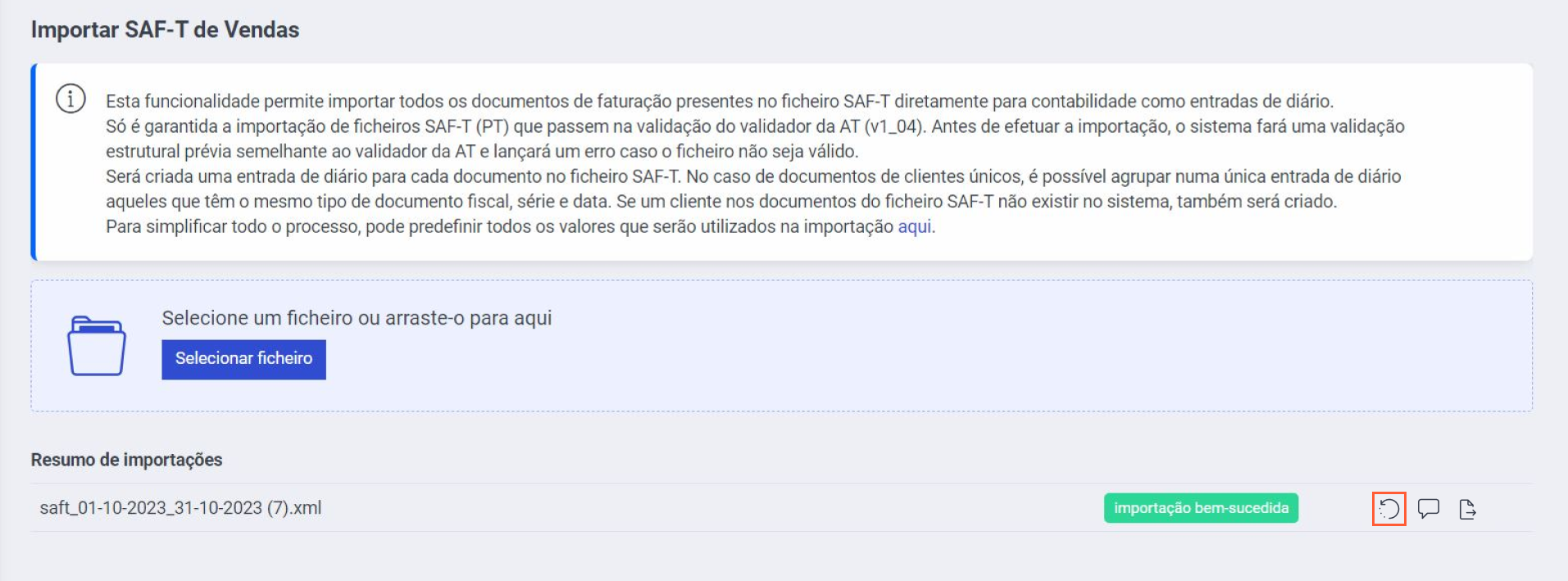1568x581 pixels.
Task: Click the line starting 'Será criada uma entrada'
Action: click(752, 176)
